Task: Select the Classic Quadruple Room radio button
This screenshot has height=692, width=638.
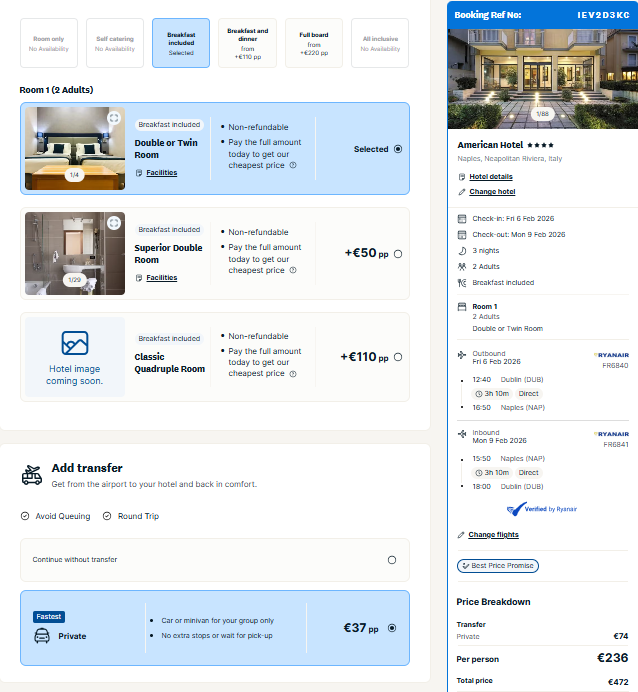Action: pos(398,357)
